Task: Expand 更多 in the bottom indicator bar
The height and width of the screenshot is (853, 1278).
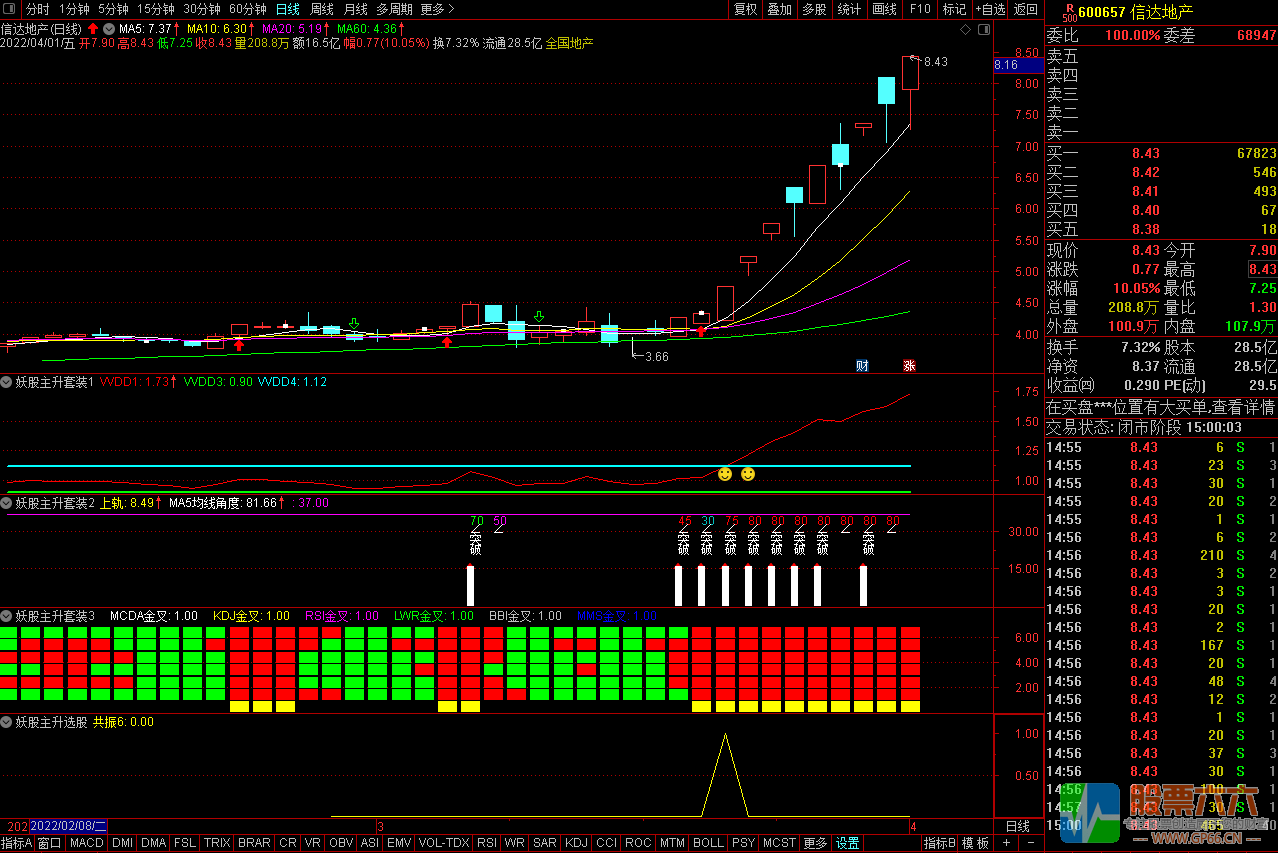Action: pos(815,843)
